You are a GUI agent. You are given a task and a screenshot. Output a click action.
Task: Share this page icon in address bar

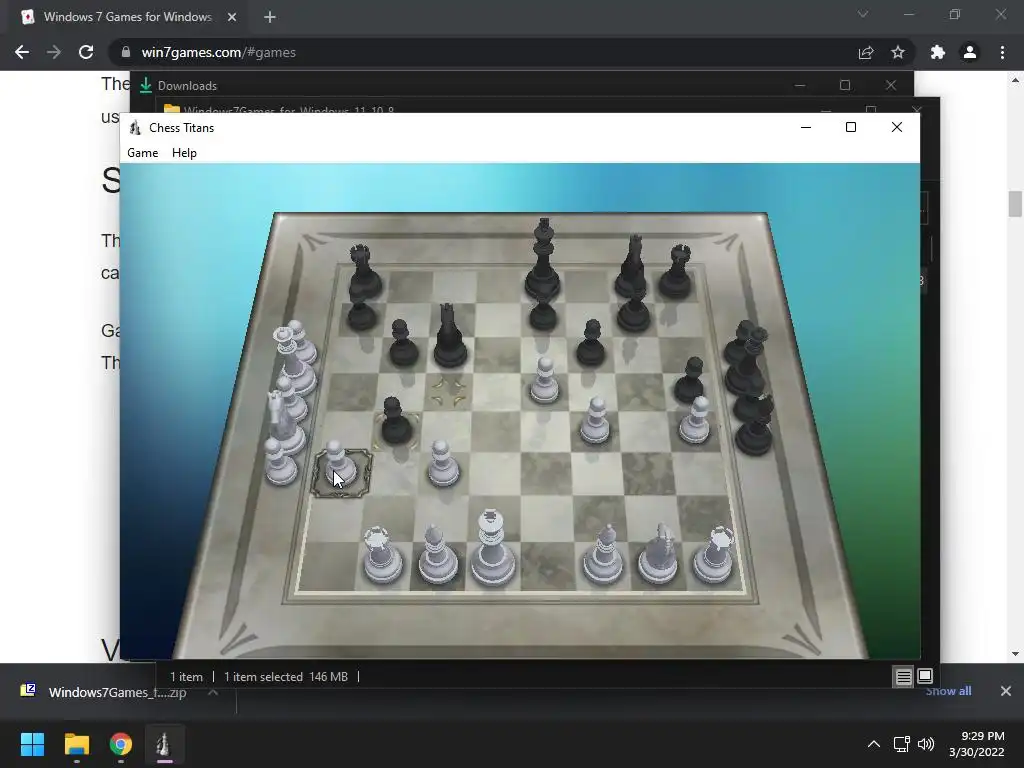pyautogui.click(x=866, y=52)
